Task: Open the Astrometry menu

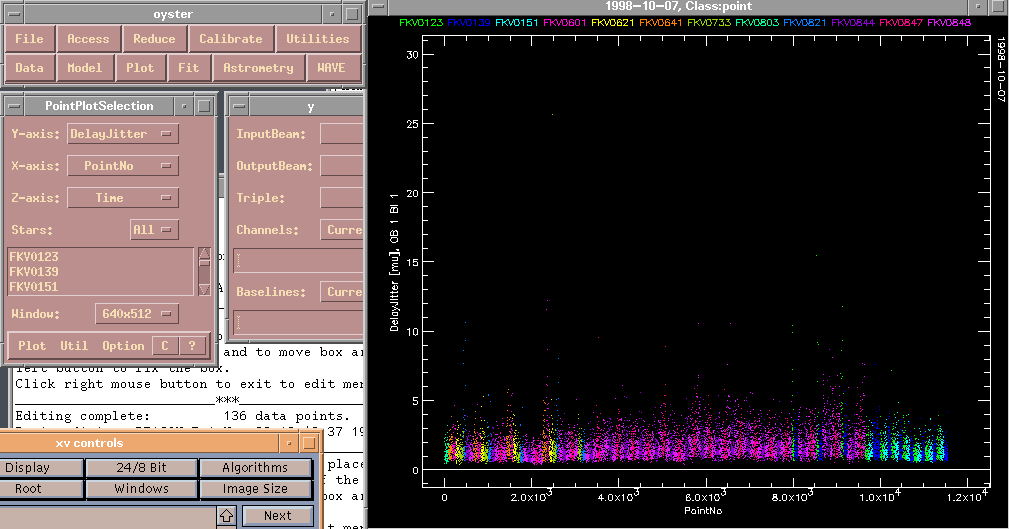Action: 259,68
